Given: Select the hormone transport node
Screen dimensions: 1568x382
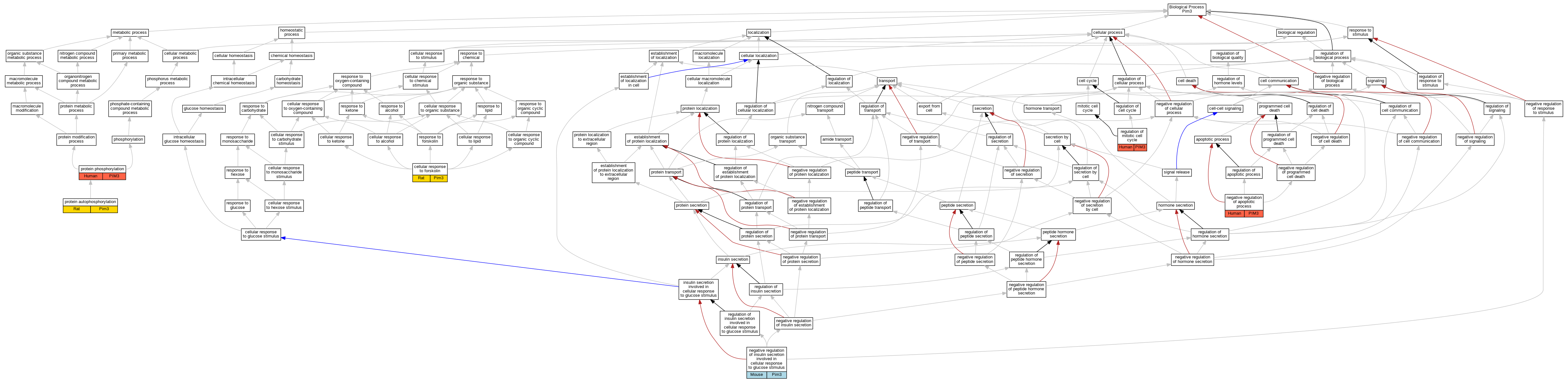Looking at the screenshot, I should coord(1042,108).
